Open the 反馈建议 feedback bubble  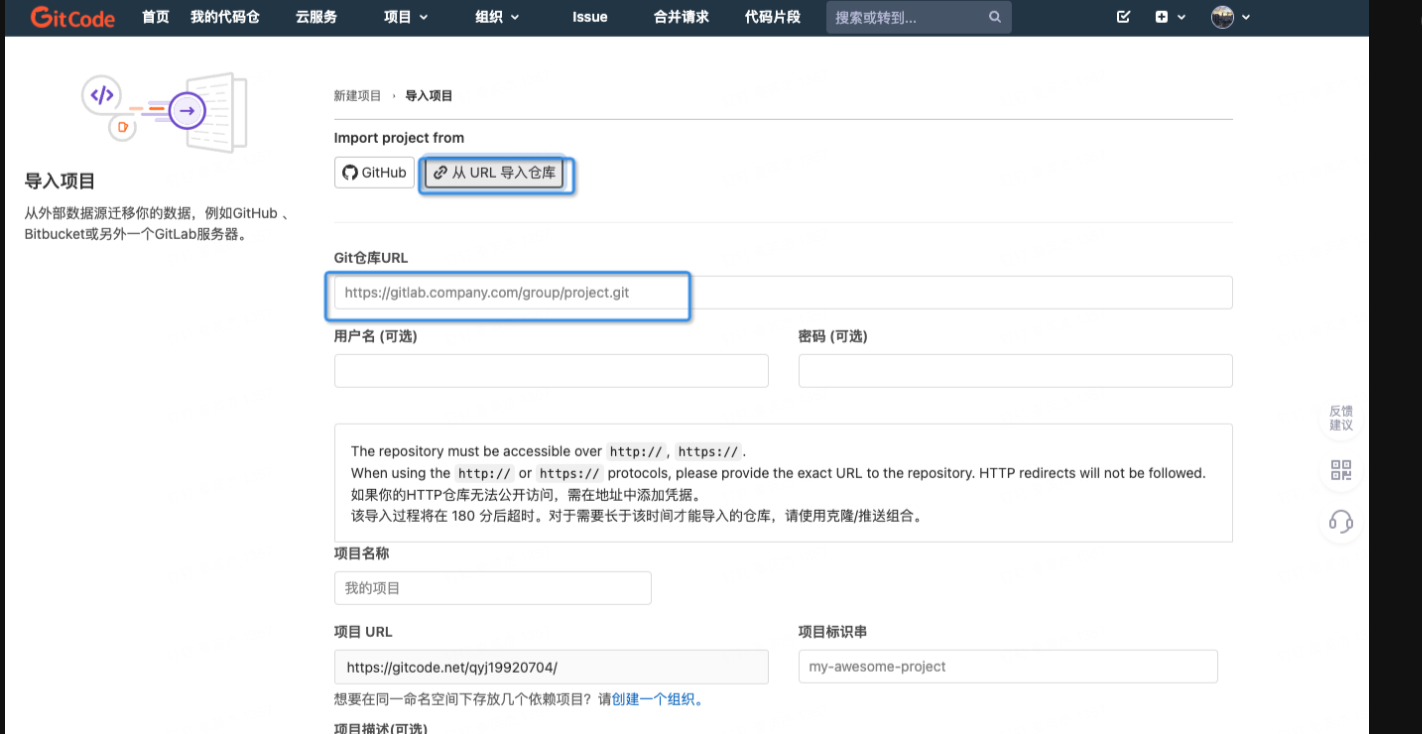(x=1340, y=416)
